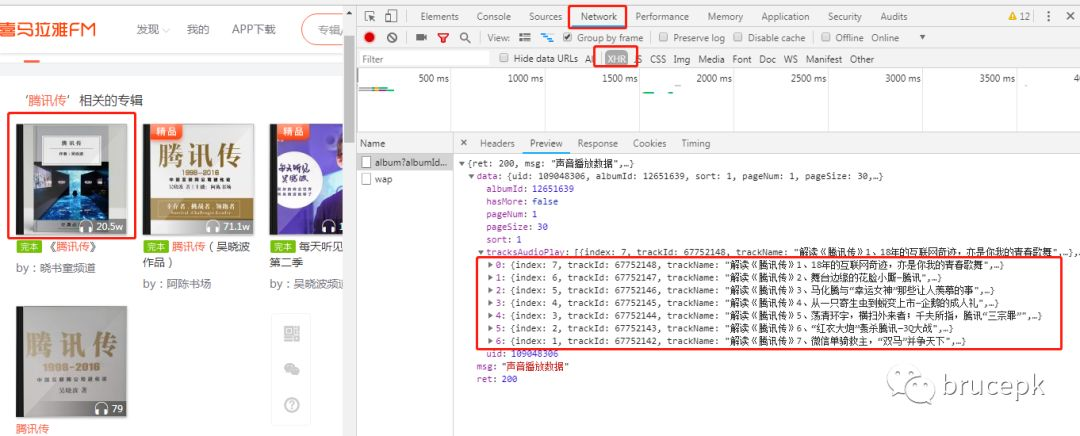Collapse the root ret 200 object
The image size is (1080, 436).
click(462, 163)
